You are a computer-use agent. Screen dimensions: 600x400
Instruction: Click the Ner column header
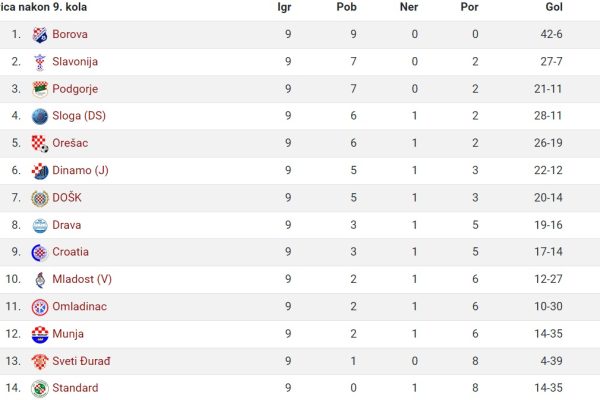409,7
